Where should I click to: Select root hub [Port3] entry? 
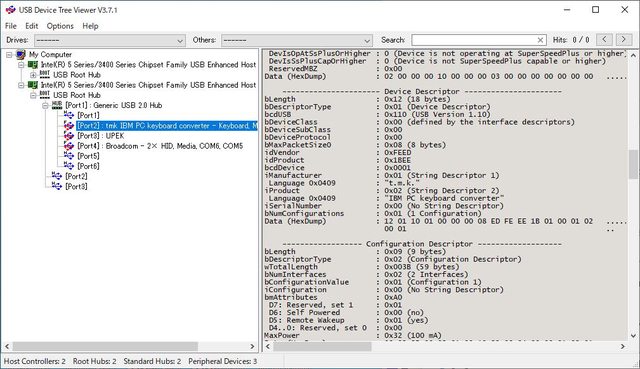click(x=76, y=187)
